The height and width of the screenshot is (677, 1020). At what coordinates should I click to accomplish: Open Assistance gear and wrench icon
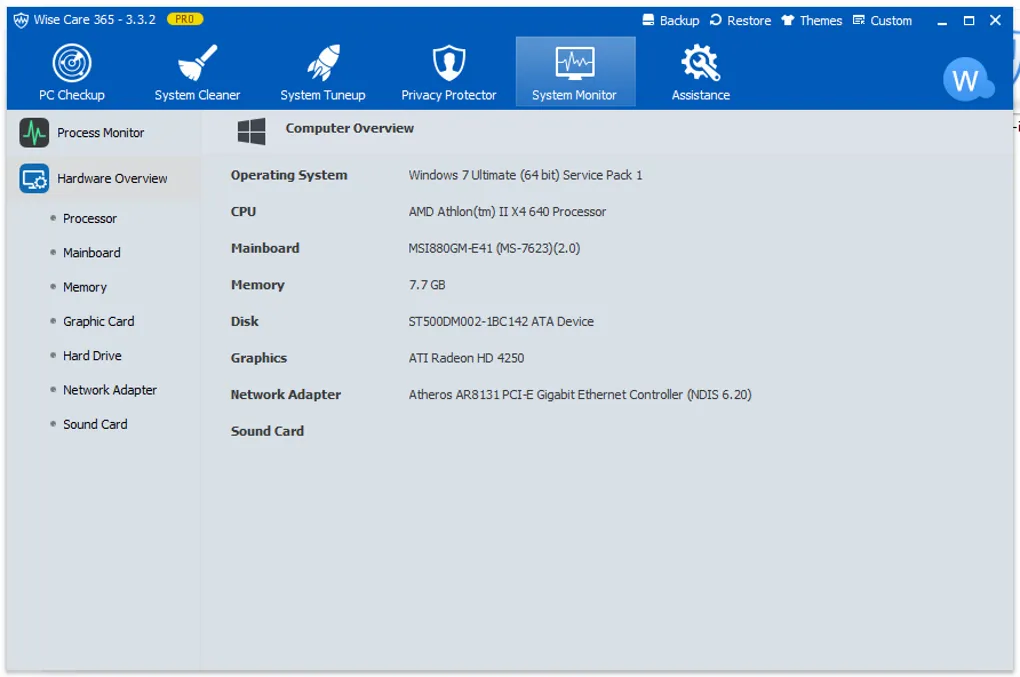(700, 64)
